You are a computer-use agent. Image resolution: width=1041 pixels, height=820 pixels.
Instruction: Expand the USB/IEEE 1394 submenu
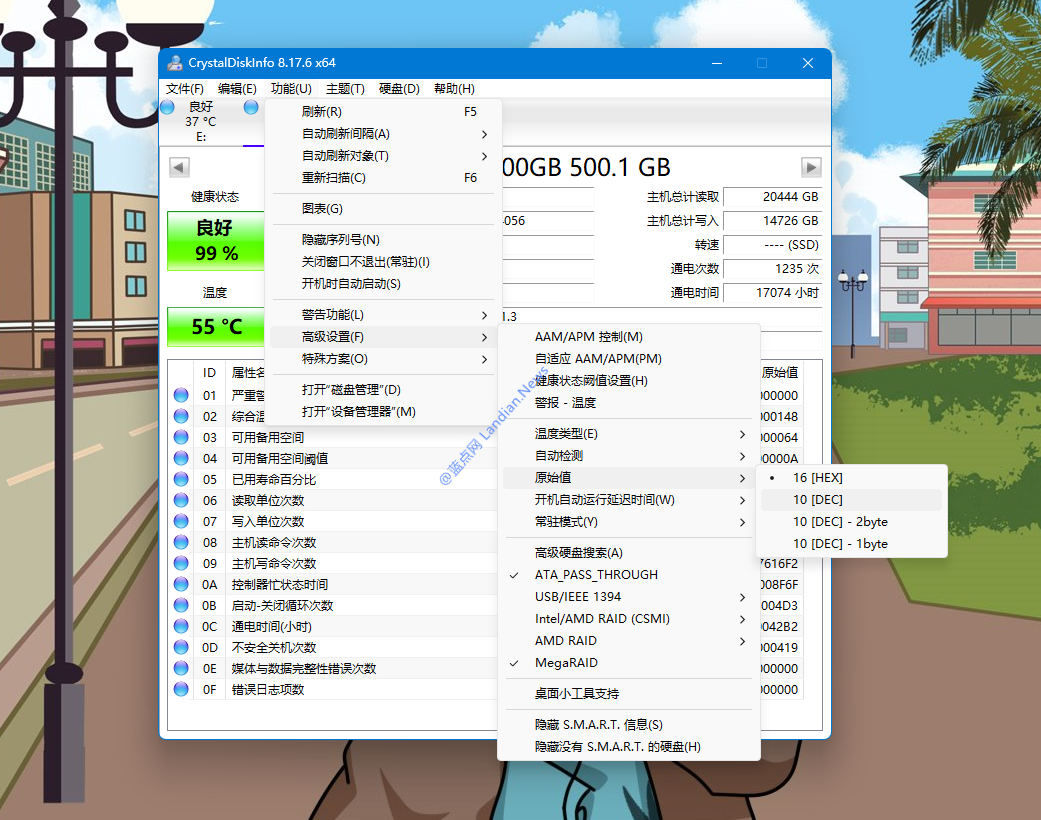628,597
